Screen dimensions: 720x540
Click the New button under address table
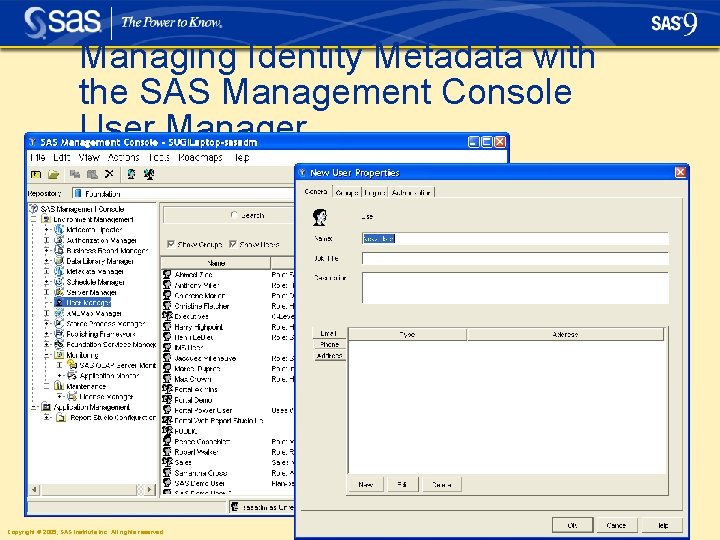coord(366,484)
